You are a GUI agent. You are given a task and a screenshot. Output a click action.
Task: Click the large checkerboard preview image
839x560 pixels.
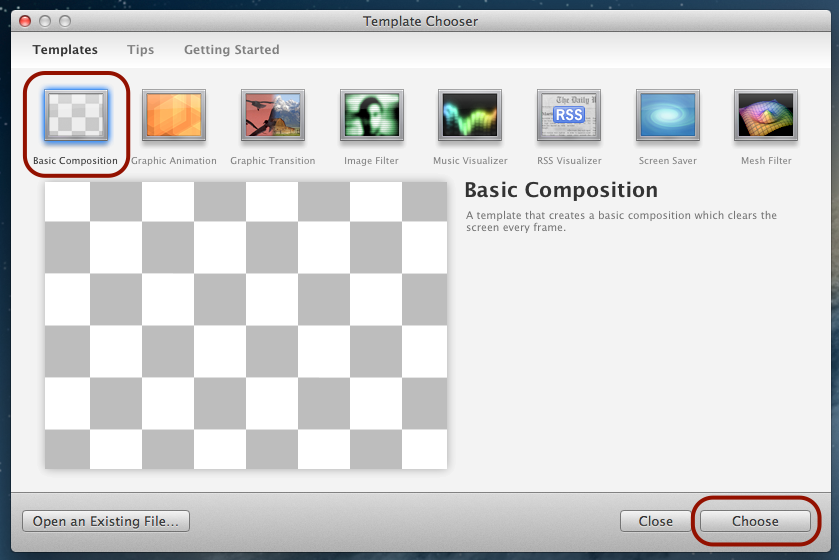pyautogui.click(x=245, y=325)
